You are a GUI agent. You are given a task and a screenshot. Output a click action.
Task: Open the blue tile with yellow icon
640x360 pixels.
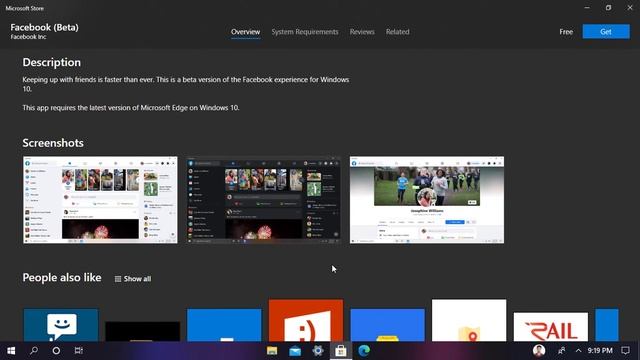point(387,325)
